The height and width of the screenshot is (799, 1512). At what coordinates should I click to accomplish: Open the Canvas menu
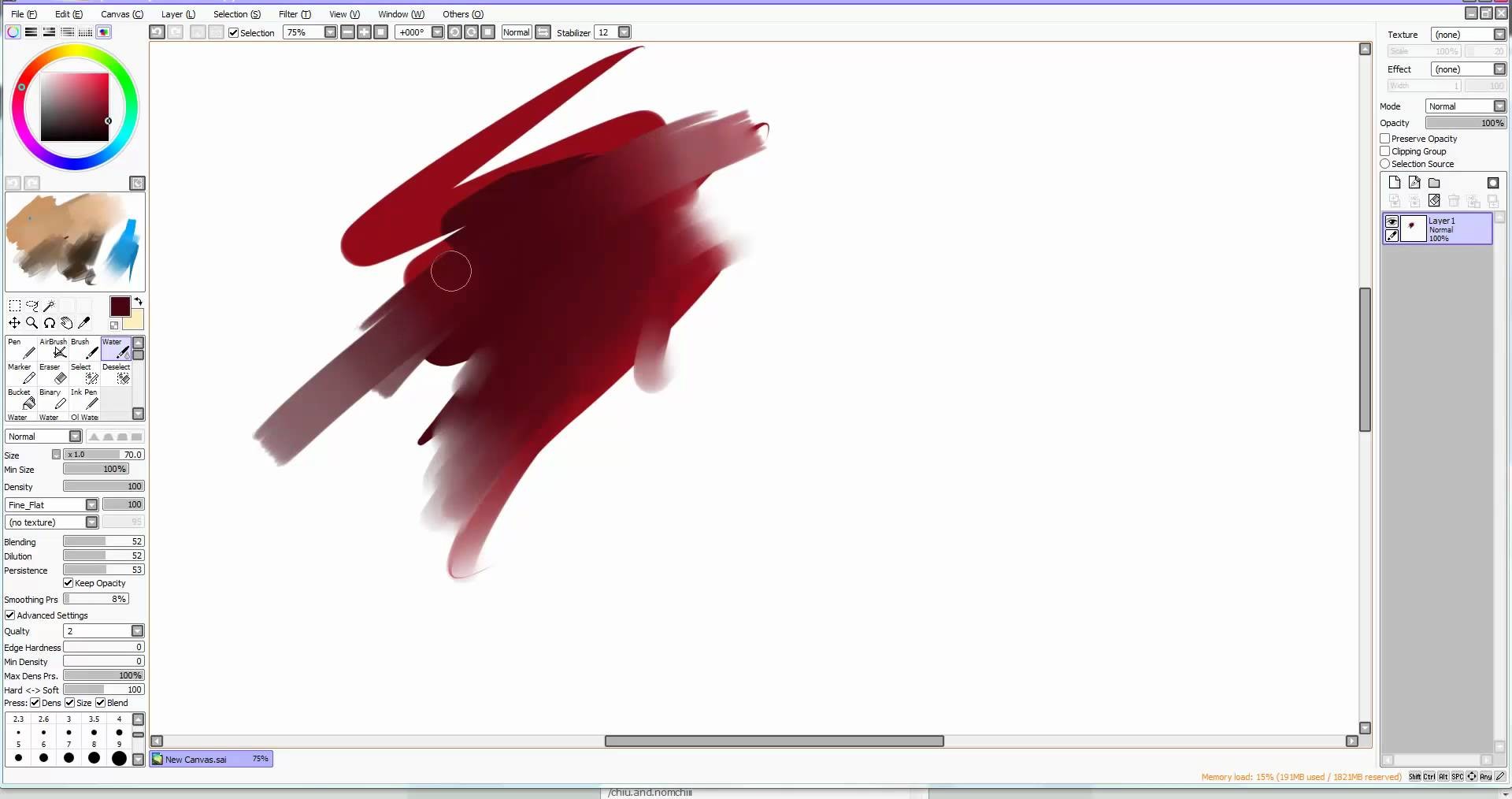121,13
